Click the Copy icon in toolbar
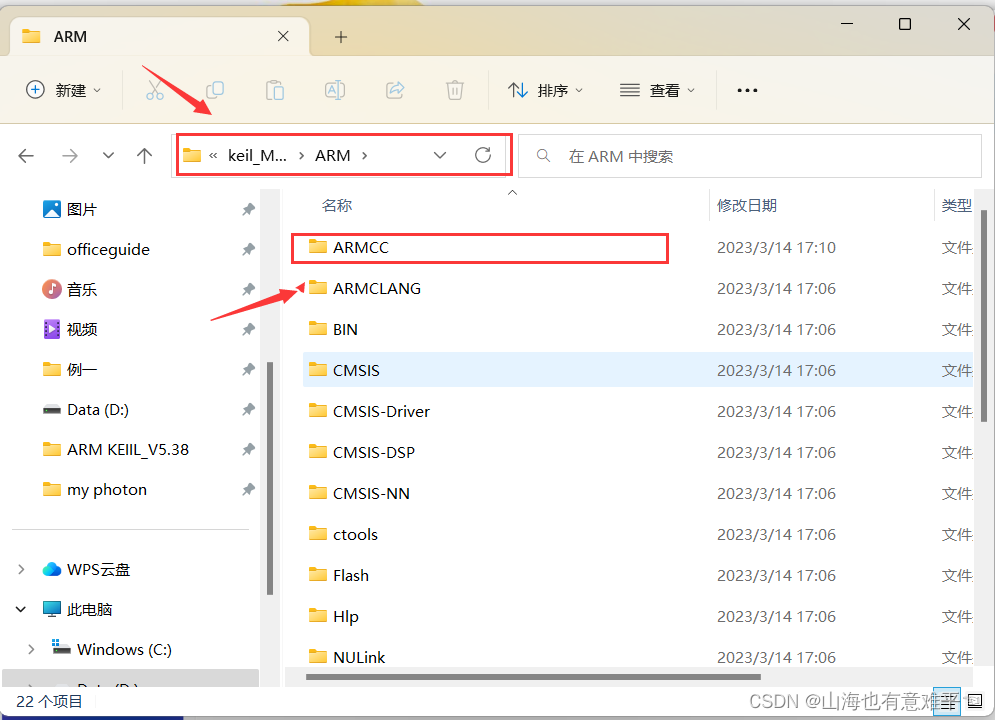 click(215, 90)
